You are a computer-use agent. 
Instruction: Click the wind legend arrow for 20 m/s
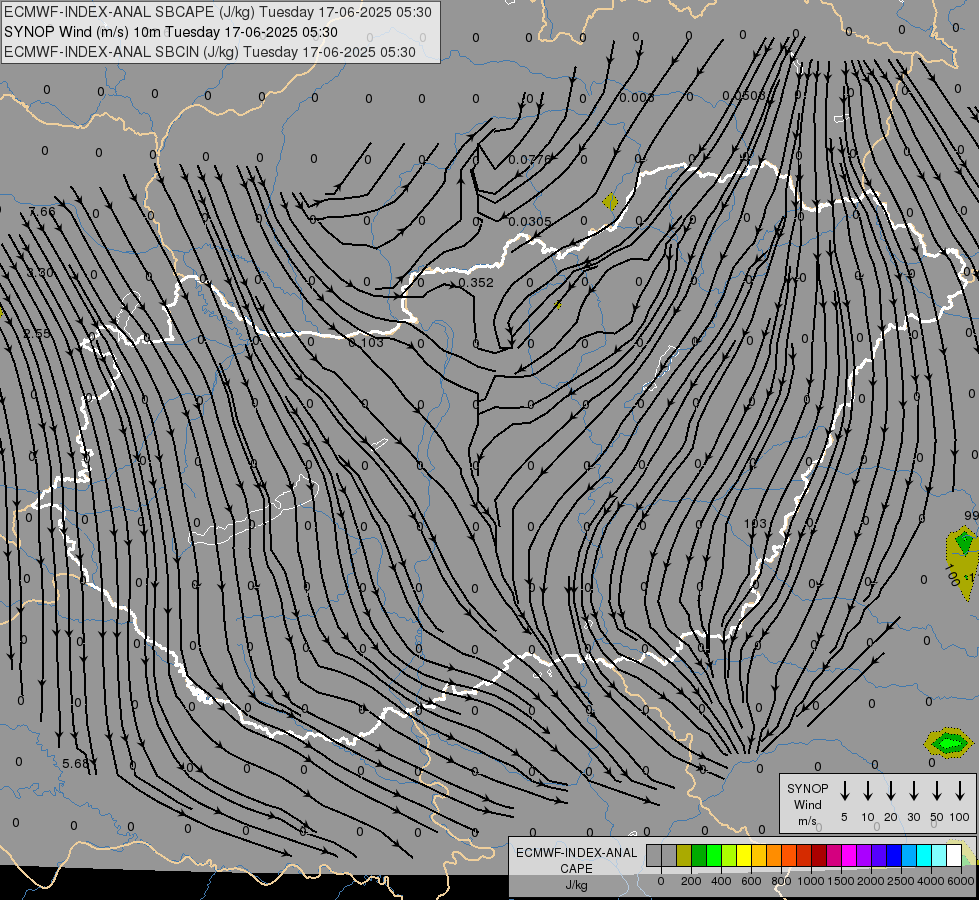pyautogui.click(x=891, y=791)
